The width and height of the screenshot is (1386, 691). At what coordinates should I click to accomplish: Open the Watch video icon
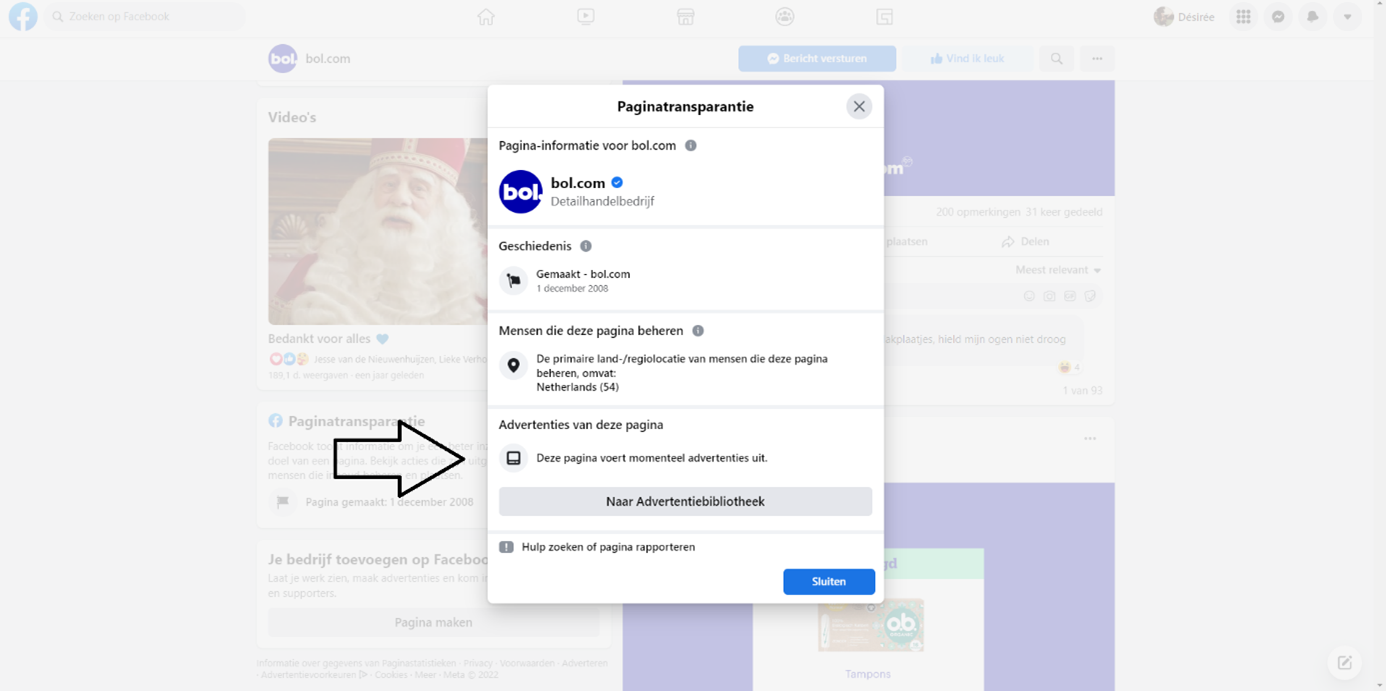pyautogui.click(x=586, y=17)
